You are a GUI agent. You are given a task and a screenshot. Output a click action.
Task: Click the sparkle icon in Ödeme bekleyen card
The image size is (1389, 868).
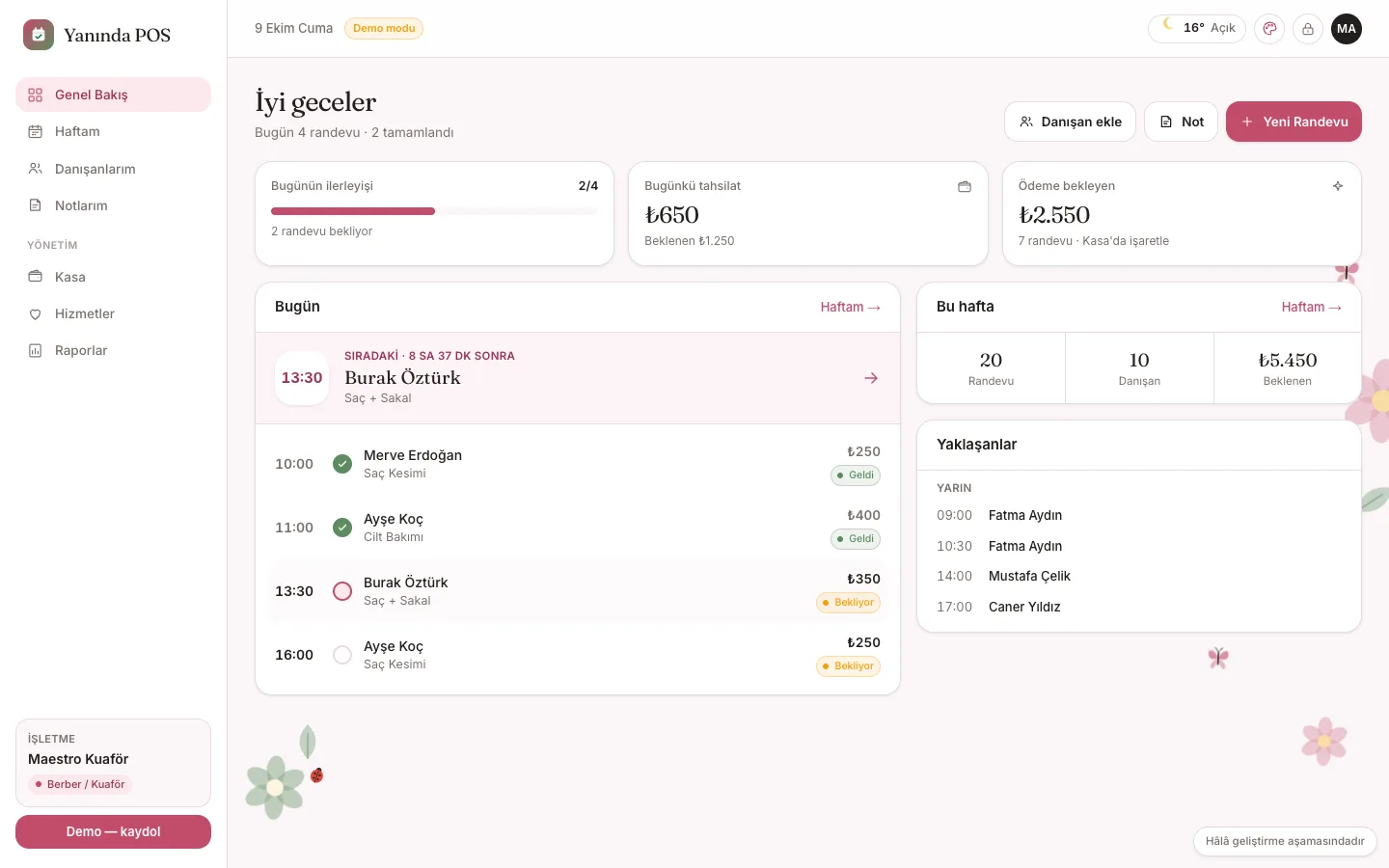click(1338, 186)
